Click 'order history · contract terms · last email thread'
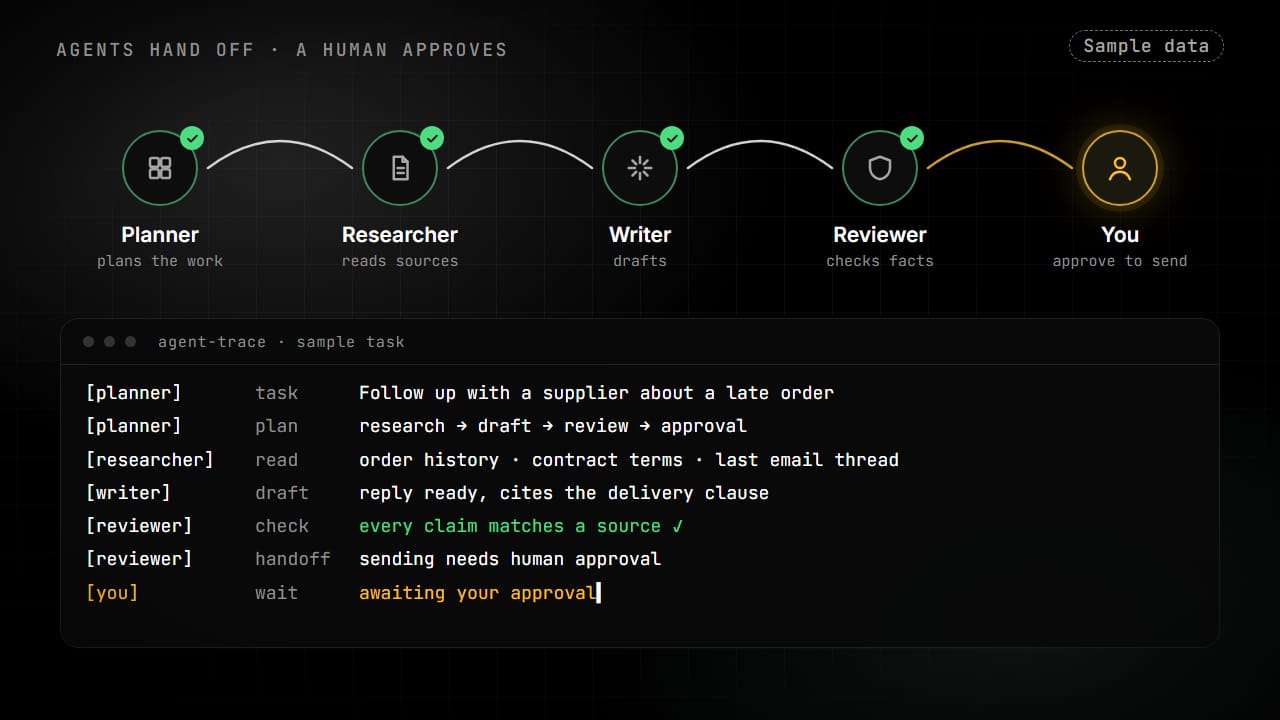The width and height of the screenshot is (1280, 720). (x=629, y=460)
